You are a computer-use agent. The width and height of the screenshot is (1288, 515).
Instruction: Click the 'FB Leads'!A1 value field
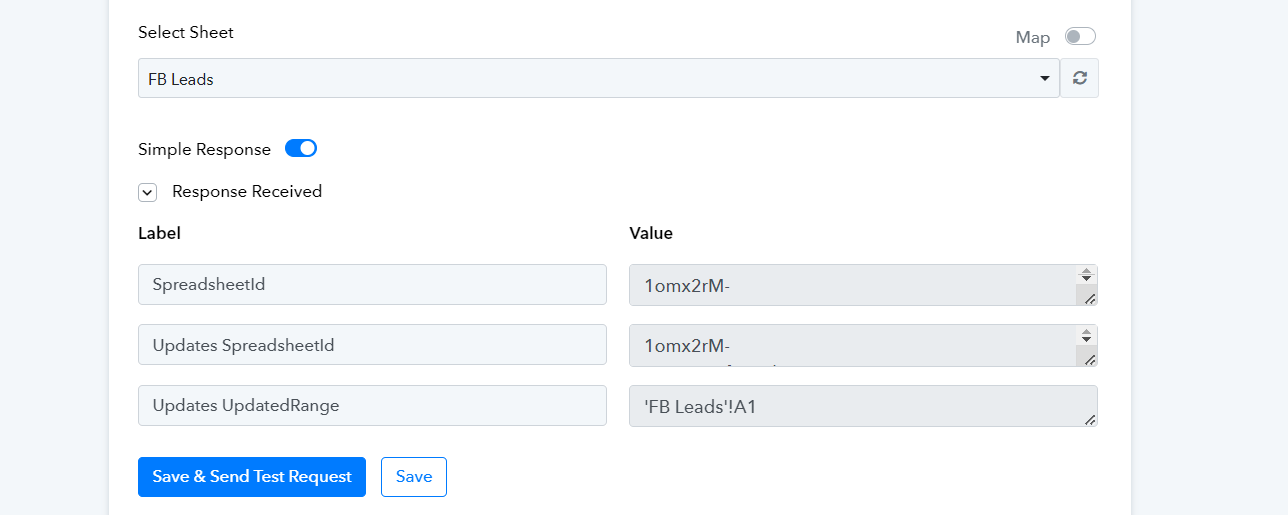(x=863, y=406)
